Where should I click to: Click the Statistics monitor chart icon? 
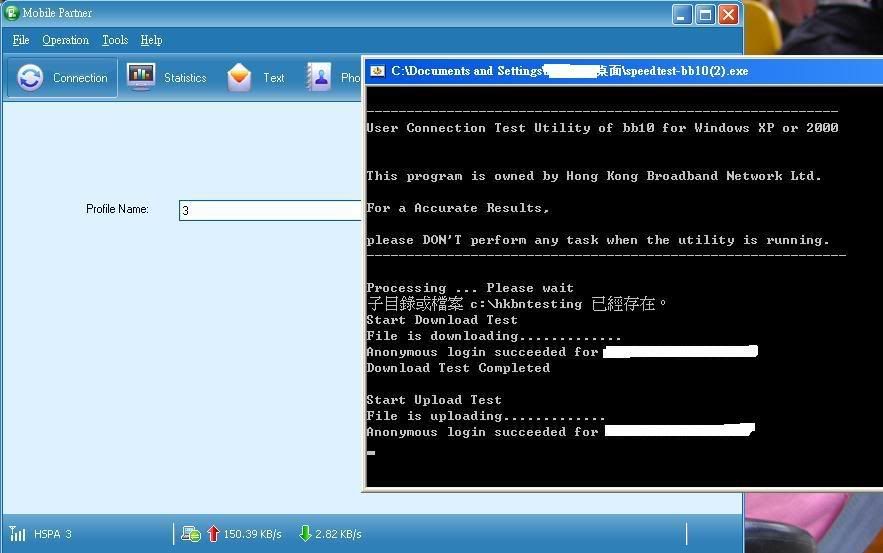[x=141, y=77]
